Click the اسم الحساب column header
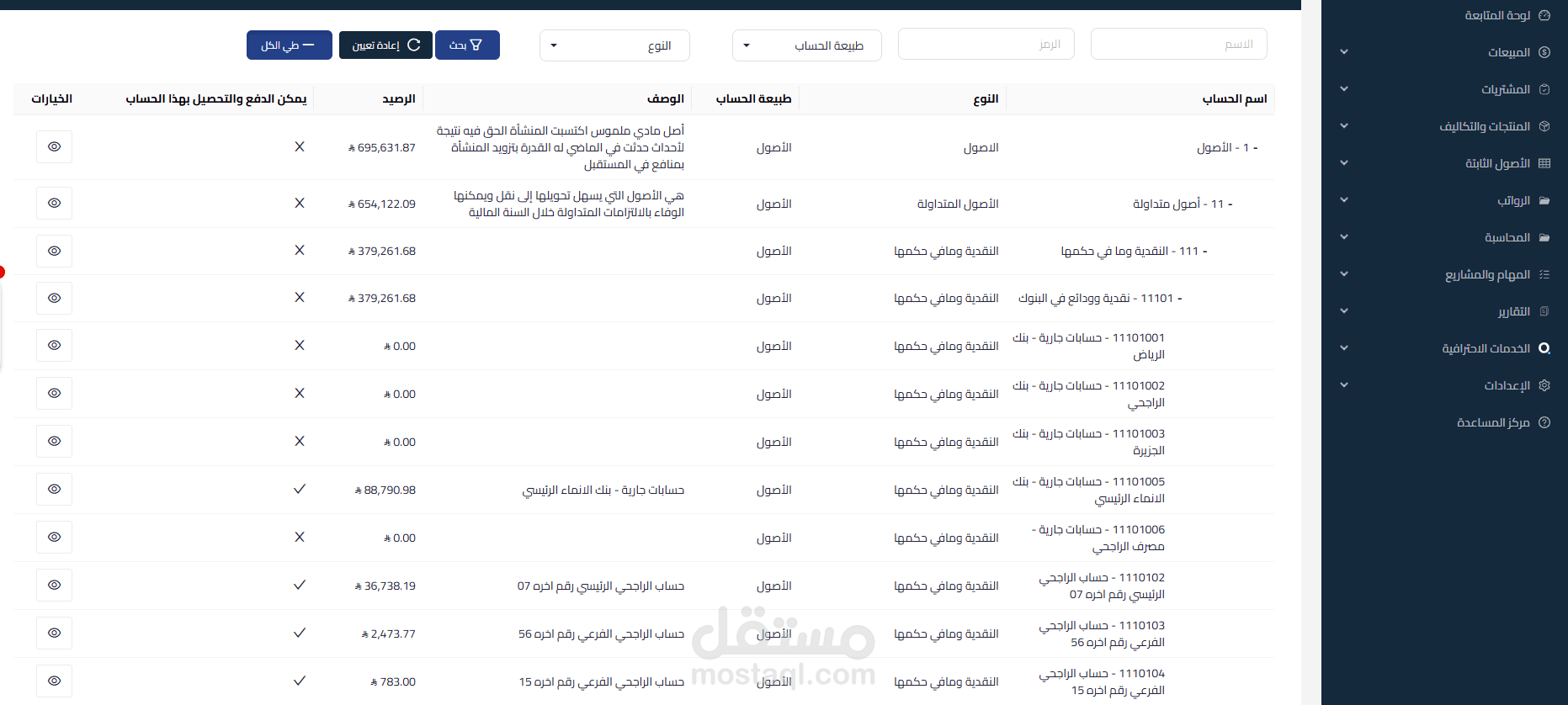The image size is (1568, 705). click(x=1235, y=98)
